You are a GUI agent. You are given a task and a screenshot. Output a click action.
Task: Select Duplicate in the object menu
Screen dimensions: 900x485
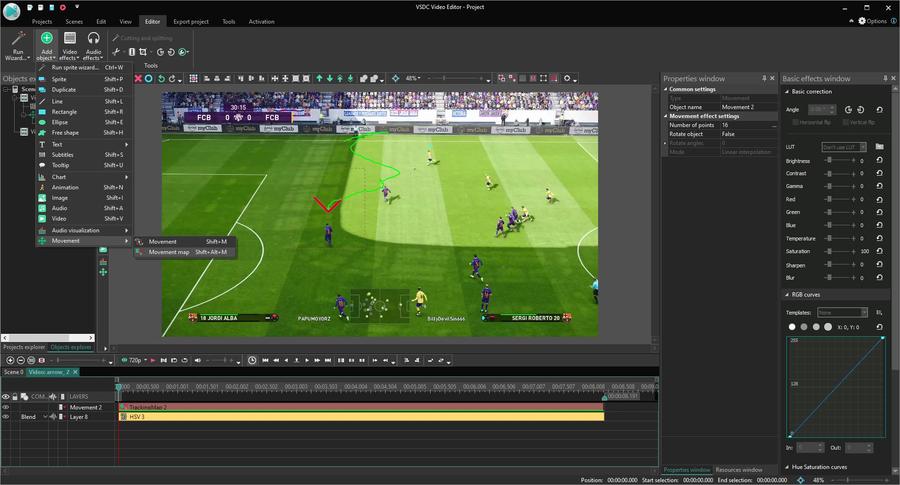click(84, 90)
